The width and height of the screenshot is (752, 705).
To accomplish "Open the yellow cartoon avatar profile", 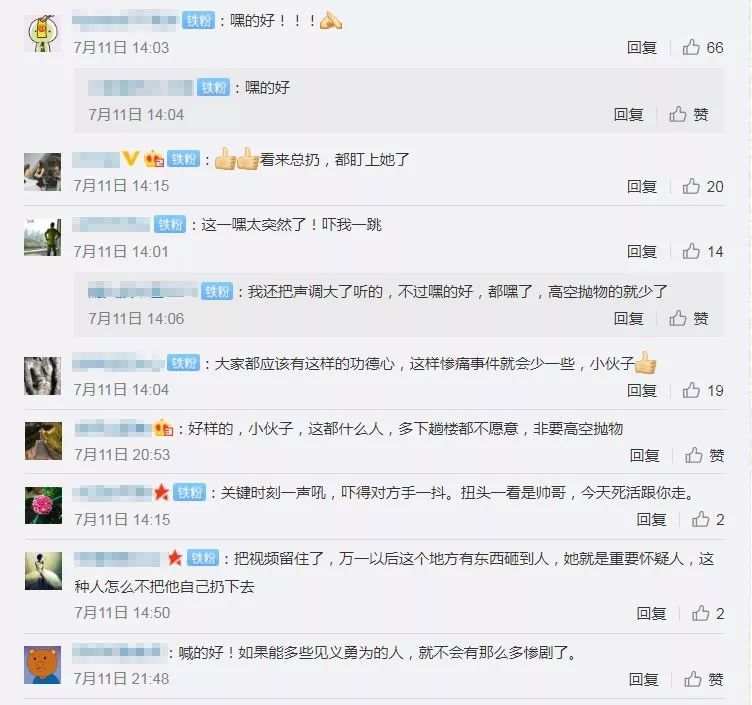I will (x=43, y=33).
